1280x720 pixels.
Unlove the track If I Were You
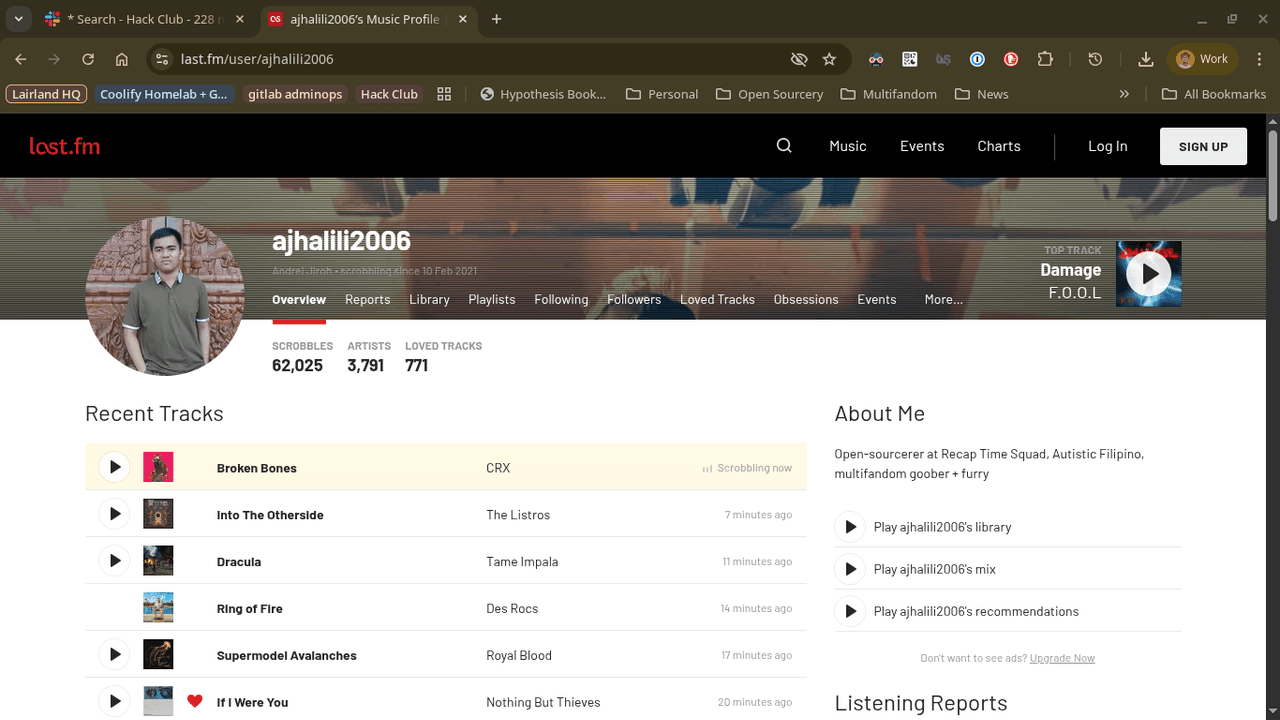[x=195, y=701]
